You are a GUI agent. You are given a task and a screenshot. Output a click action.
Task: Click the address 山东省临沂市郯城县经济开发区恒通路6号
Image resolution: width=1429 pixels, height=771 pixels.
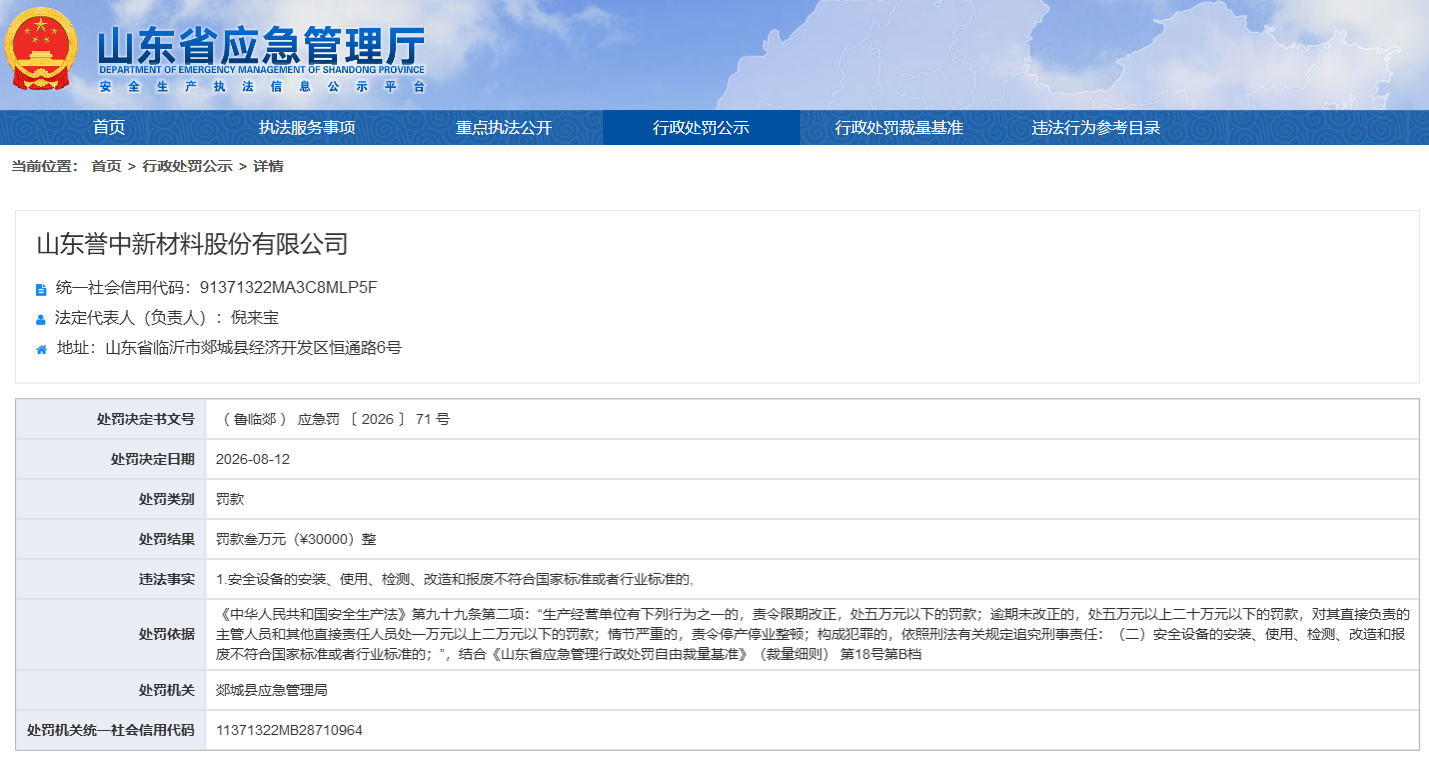pos(253,348)
